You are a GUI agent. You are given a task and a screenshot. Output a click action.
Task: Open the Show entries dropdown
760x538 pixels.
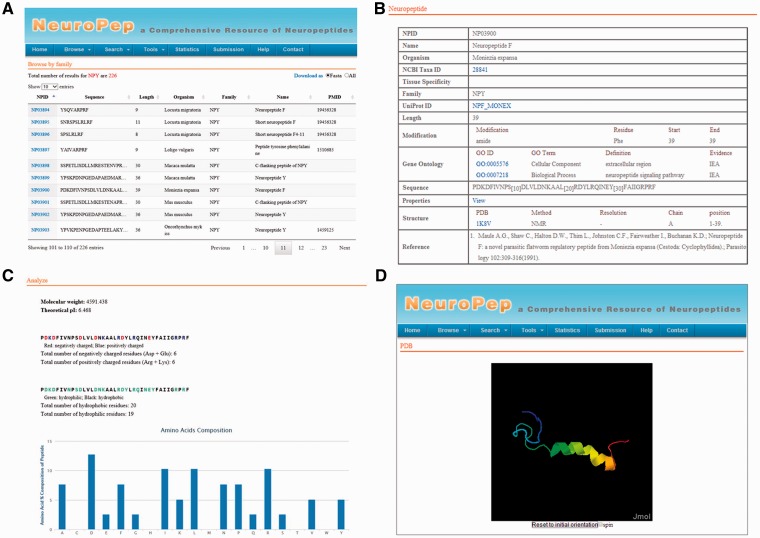49,87
